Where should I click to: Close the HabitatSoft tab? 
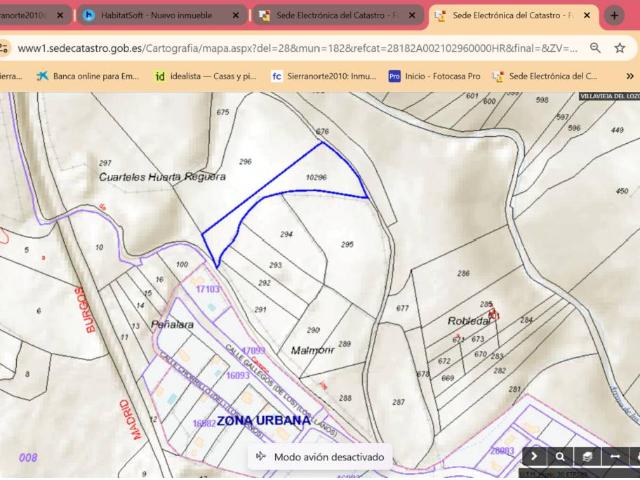[236, 16]
